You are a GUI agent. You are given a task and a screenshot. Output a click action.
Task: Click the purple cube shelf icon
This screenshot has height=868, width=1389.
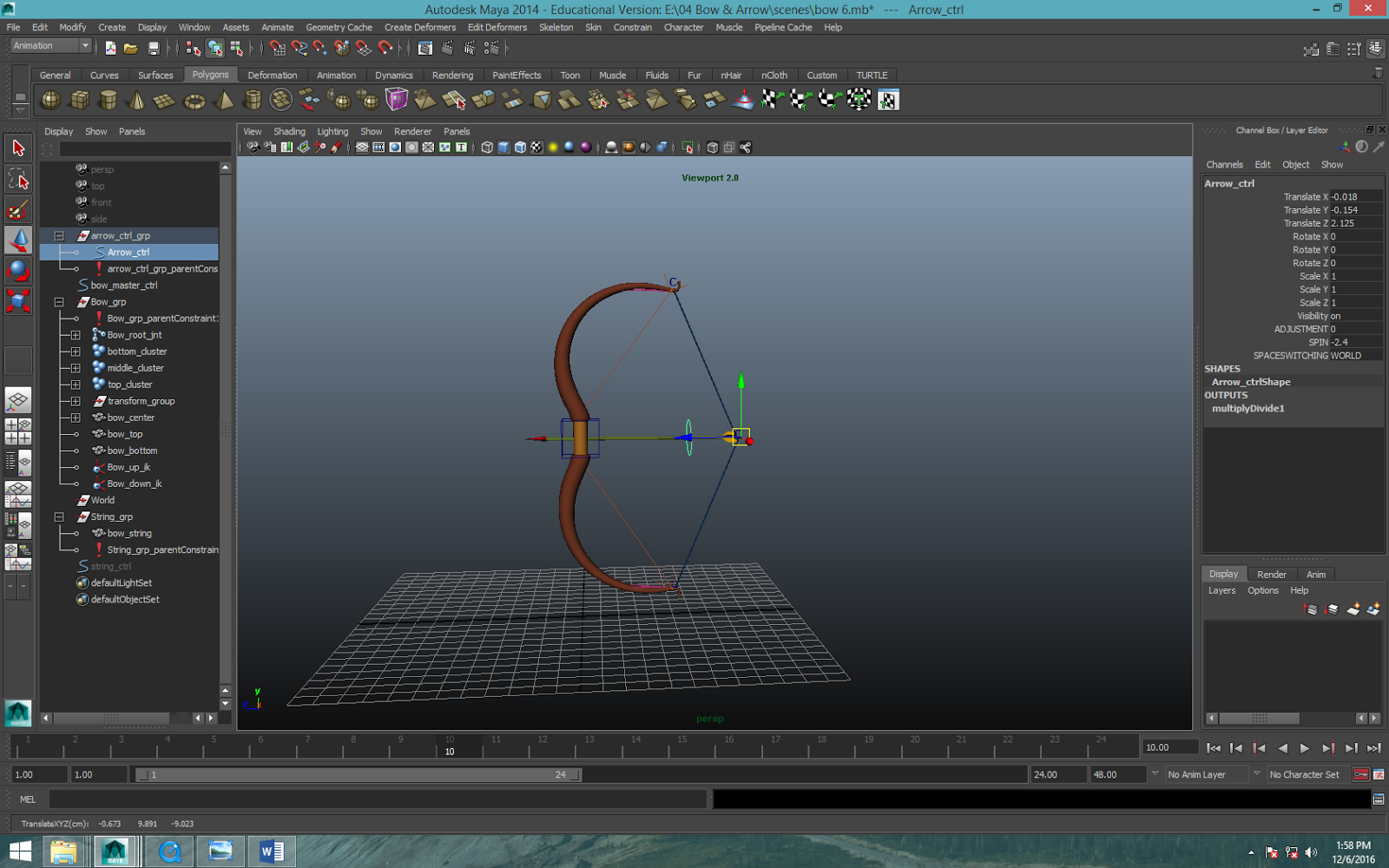pos(397,100)
